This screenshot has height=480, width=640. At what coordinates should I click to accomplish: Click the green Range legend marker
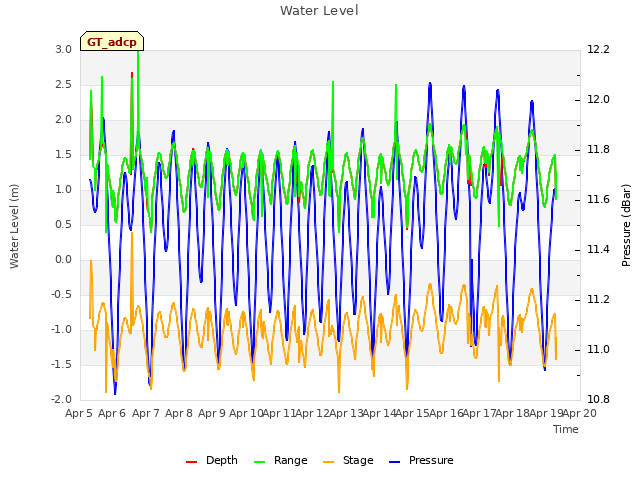[x=260, y=462]
